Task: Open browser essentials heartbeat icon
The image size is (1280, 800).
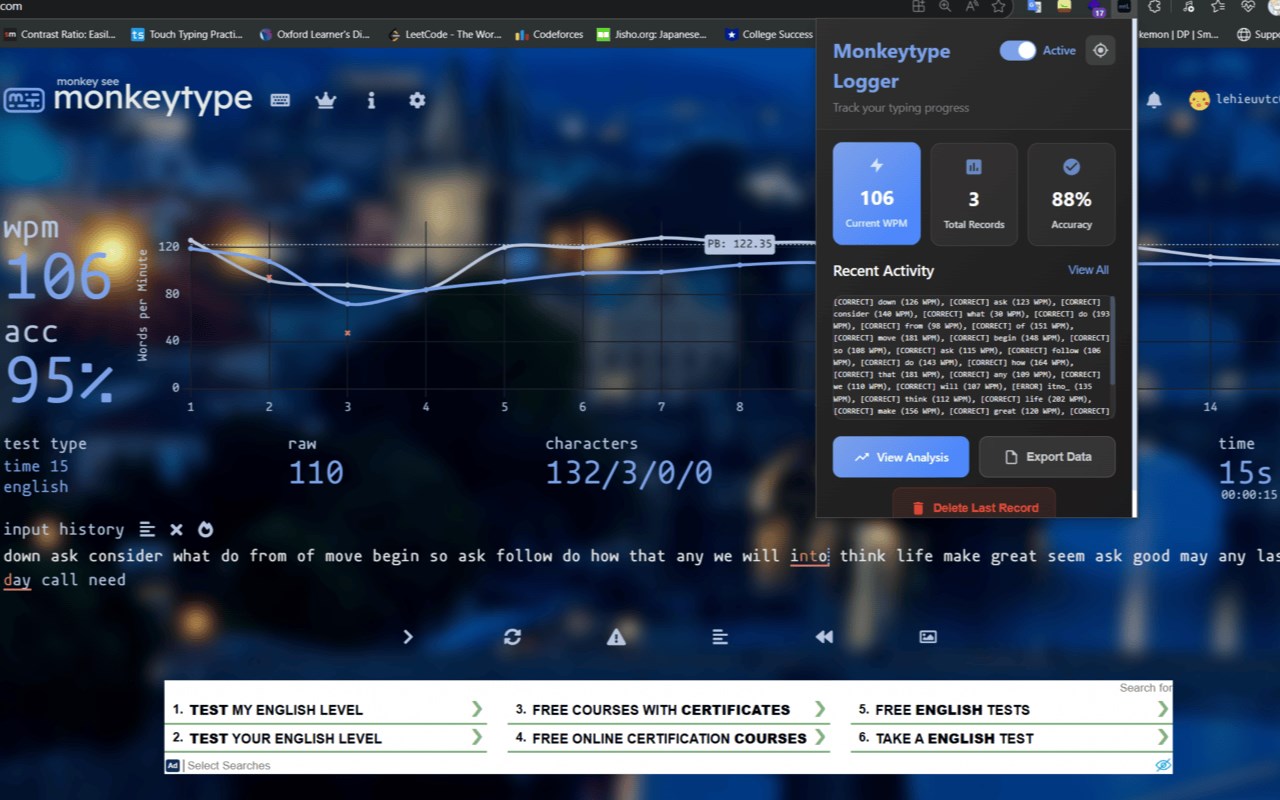Action: [x=1248, y=6]
